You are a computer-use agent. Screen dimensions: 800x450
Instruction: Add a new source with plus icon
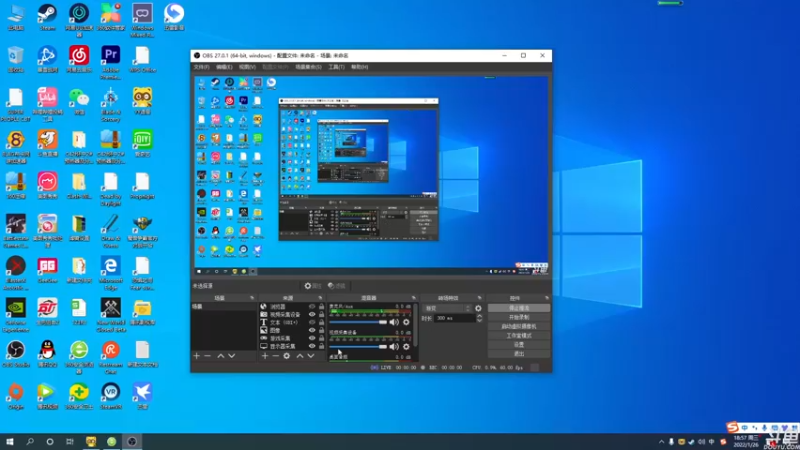click(x=264, y=356)
